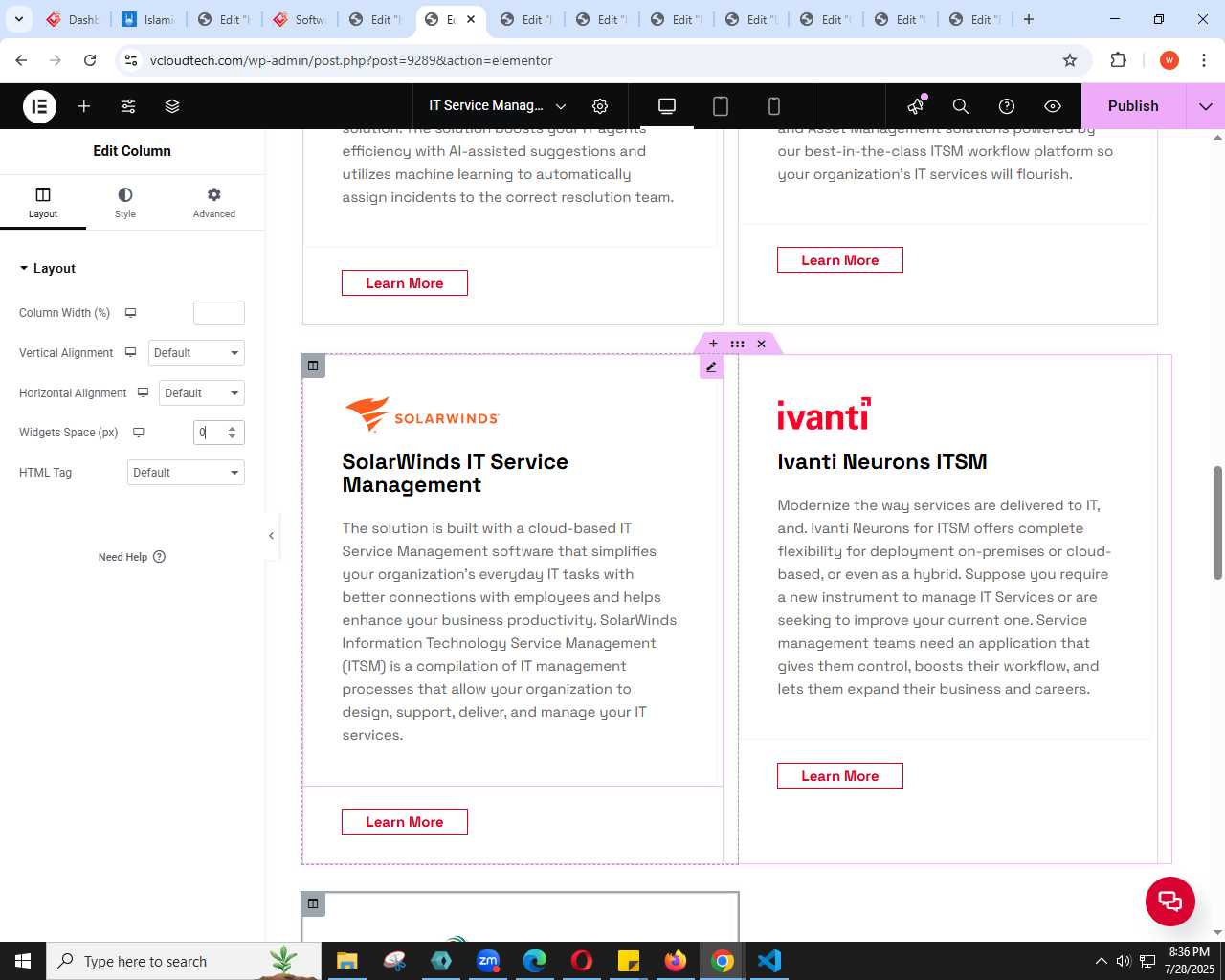This screenshot has height=980, width=1225.
Task: Collapse the Layout section
Action: [47, 269]
